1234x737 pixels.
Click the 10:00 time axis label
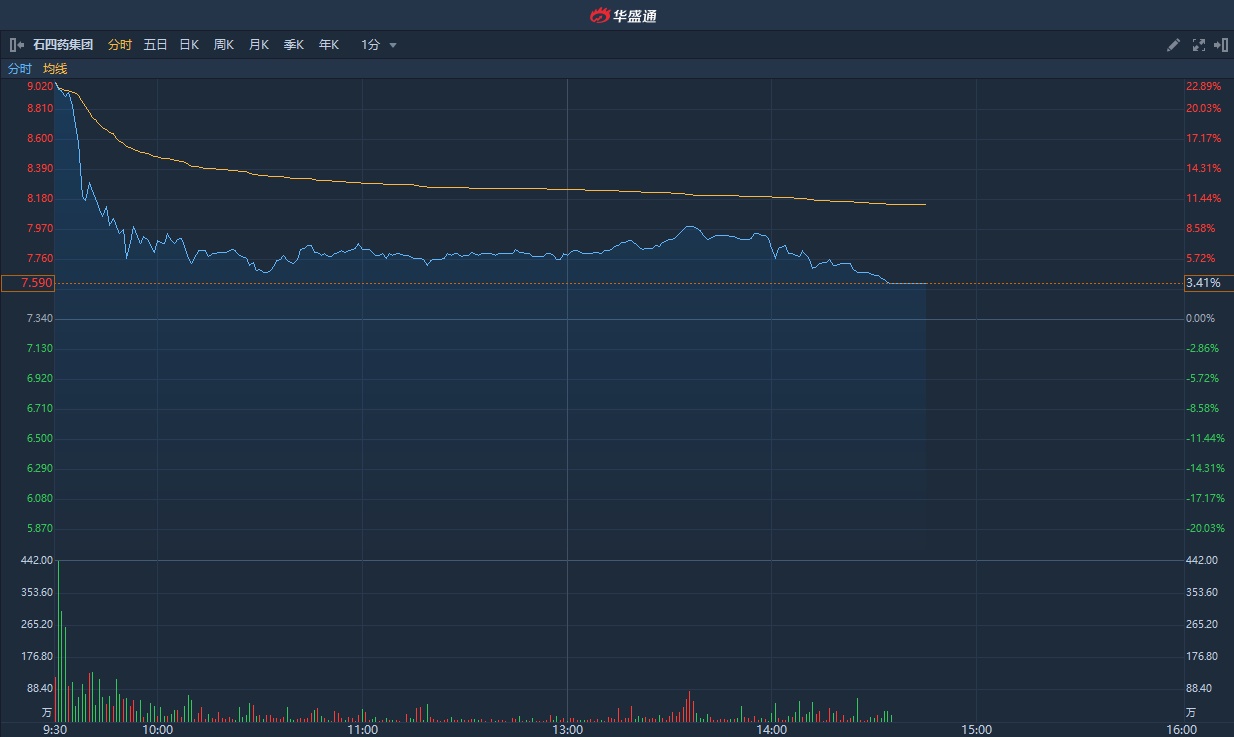point(157,730)
